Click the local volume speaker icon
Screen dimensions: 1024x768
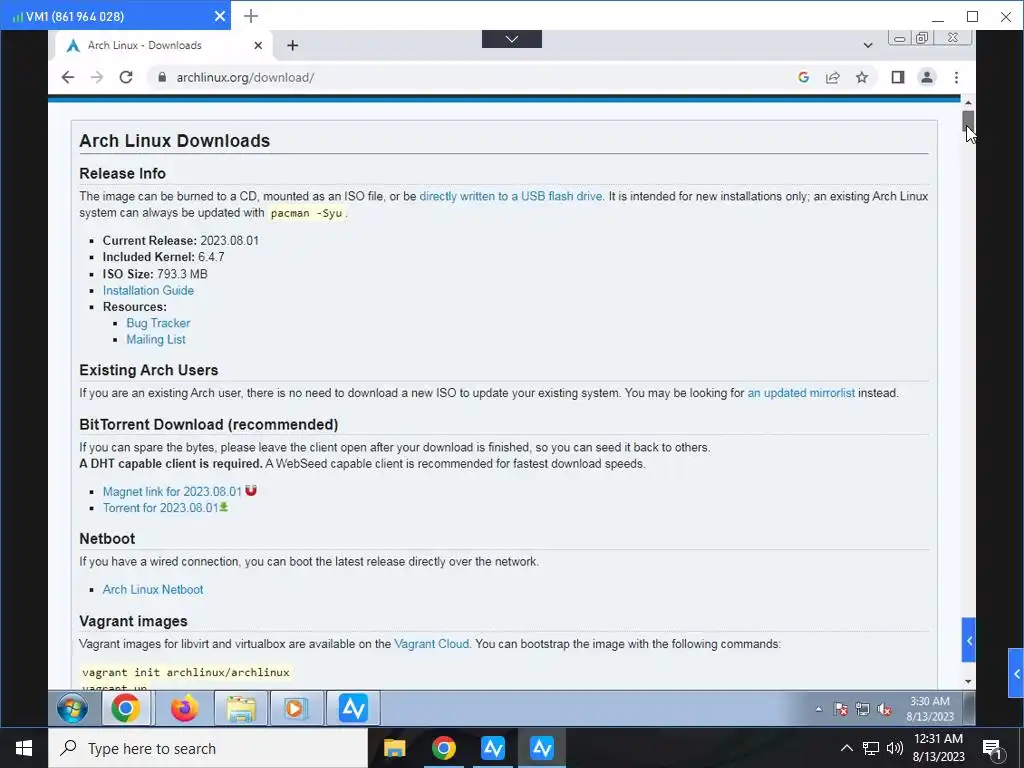point(895,748)
